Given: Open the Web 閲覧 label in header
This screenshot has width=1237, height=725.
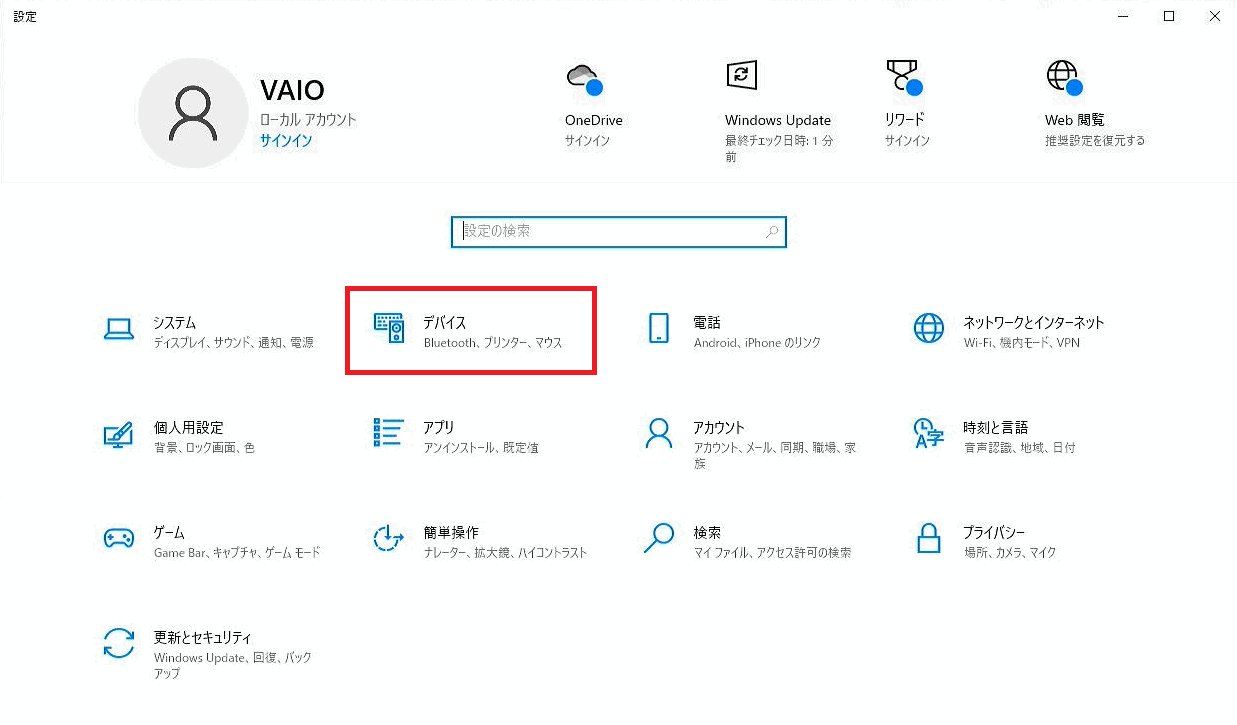Looking at the screenshot, I should [1075, 120].
